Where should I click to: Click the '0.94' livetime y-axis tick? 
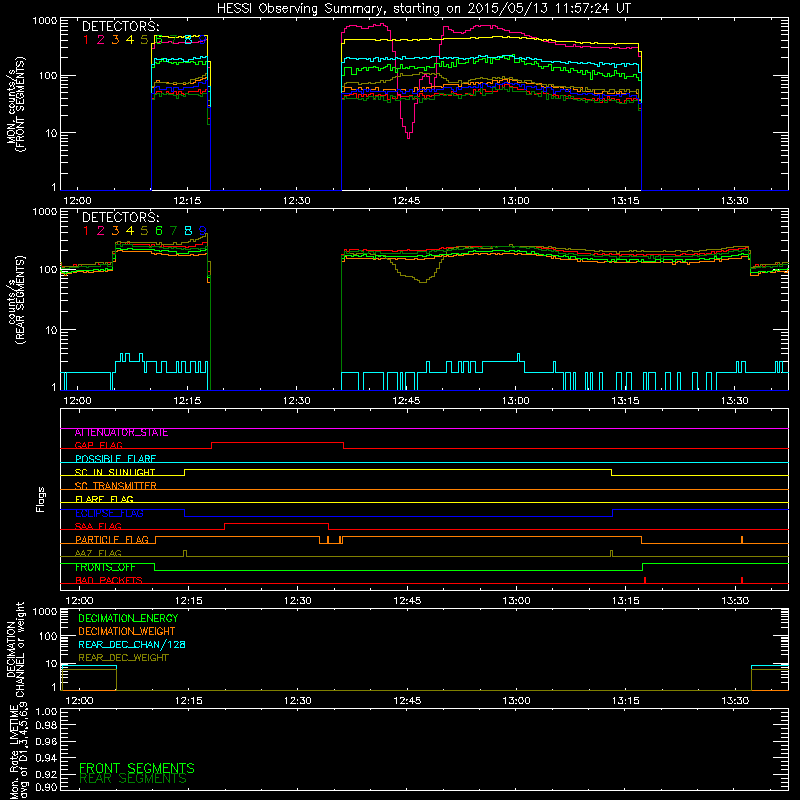tap(46, 758)
